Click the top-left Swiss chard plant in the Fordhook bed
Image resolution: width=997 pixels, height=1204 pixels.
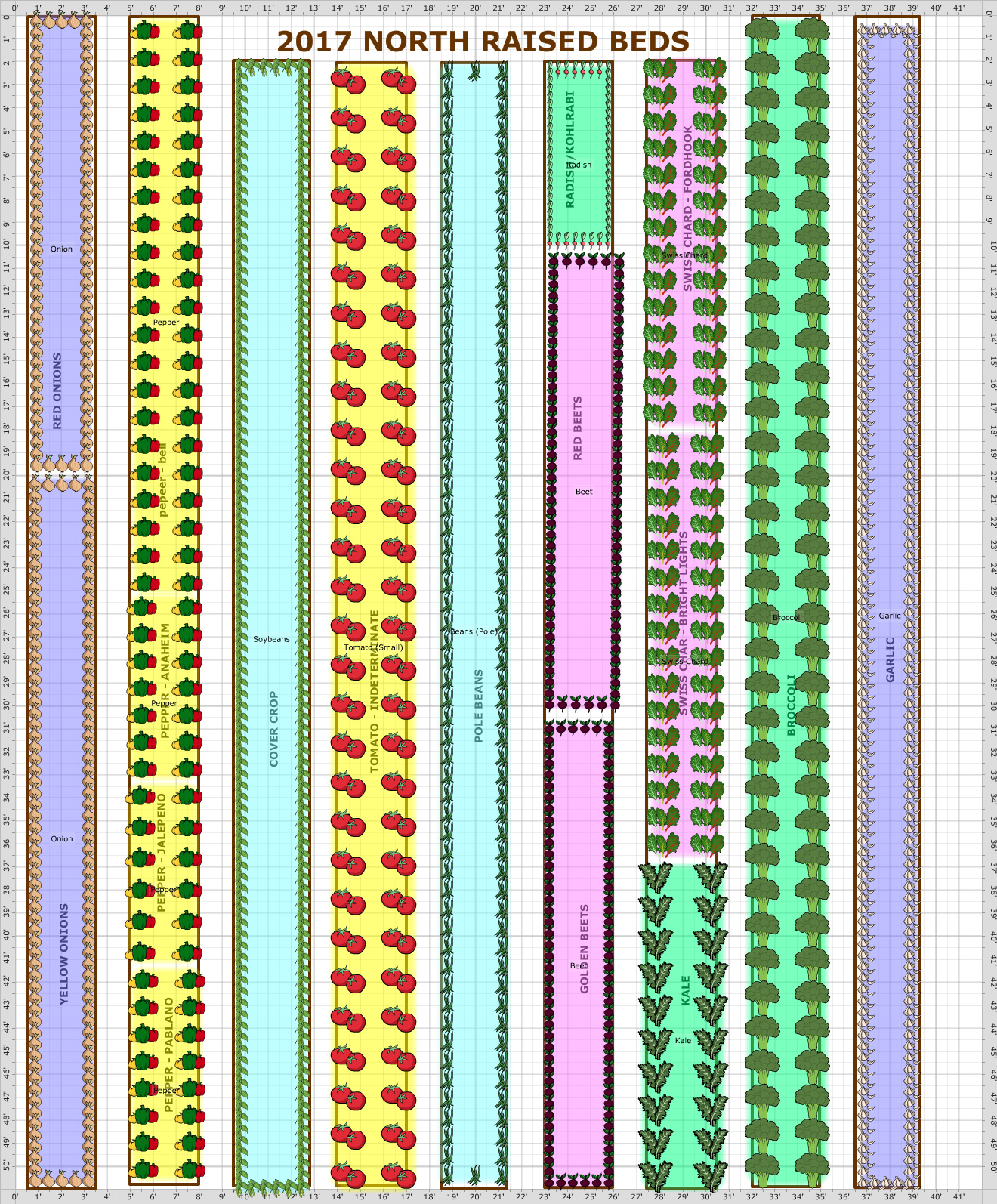coord(659,70)
